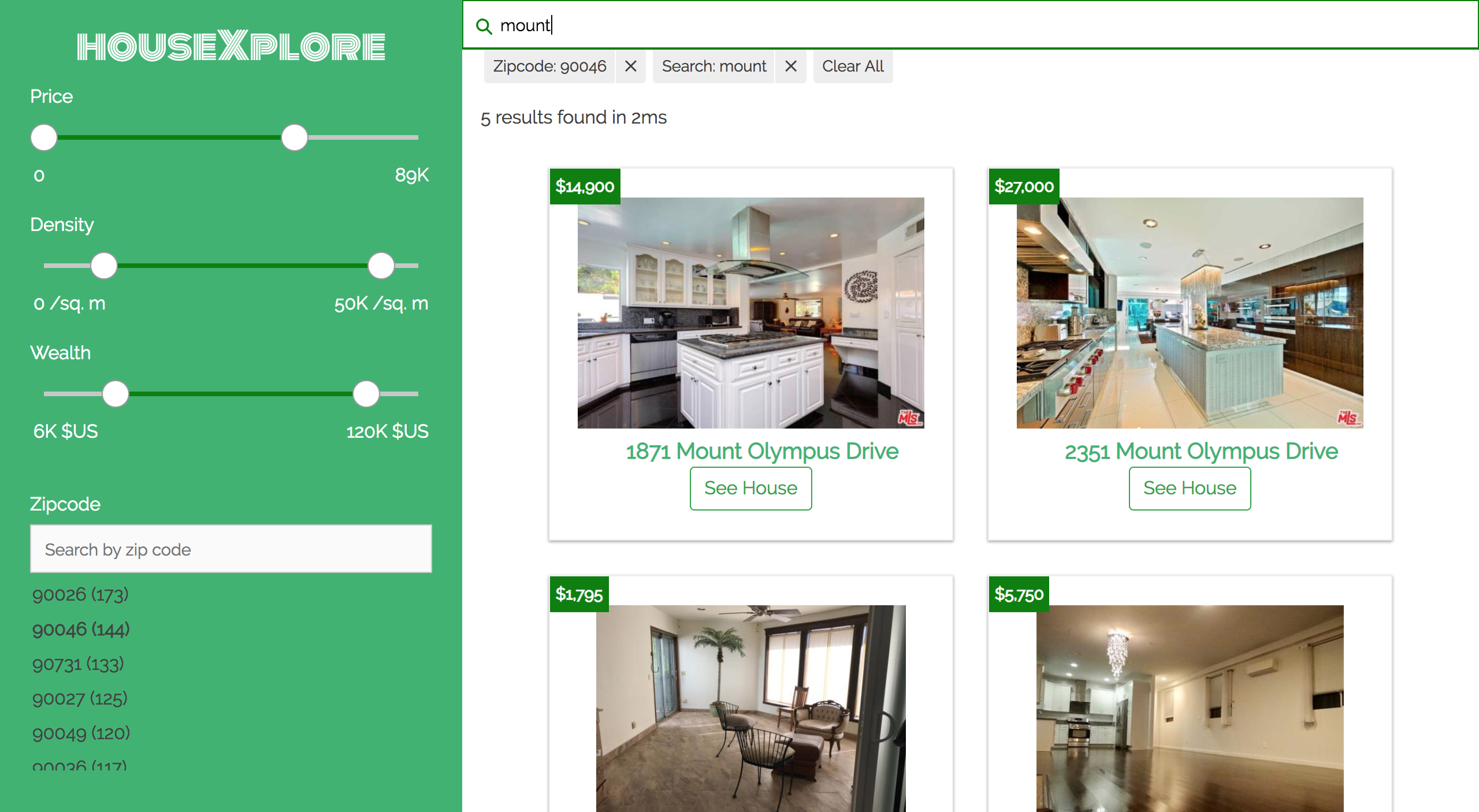Screen dimensions: 1479x812
Task: Open See House for 1871 Mount Olympus
Action: (x=750, y=489)
